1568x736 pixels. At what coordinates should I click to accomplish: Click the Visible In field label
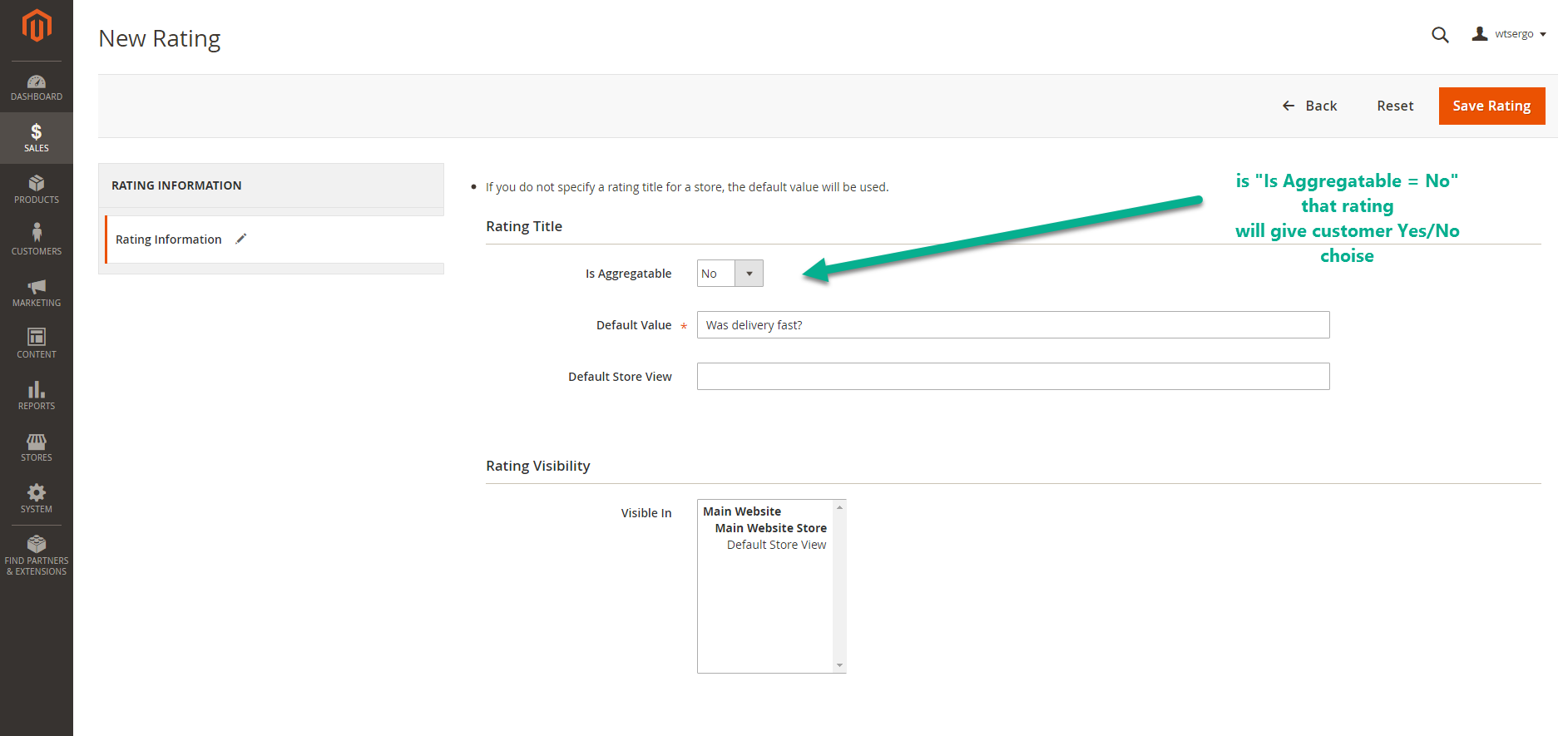tap(646, 513)
